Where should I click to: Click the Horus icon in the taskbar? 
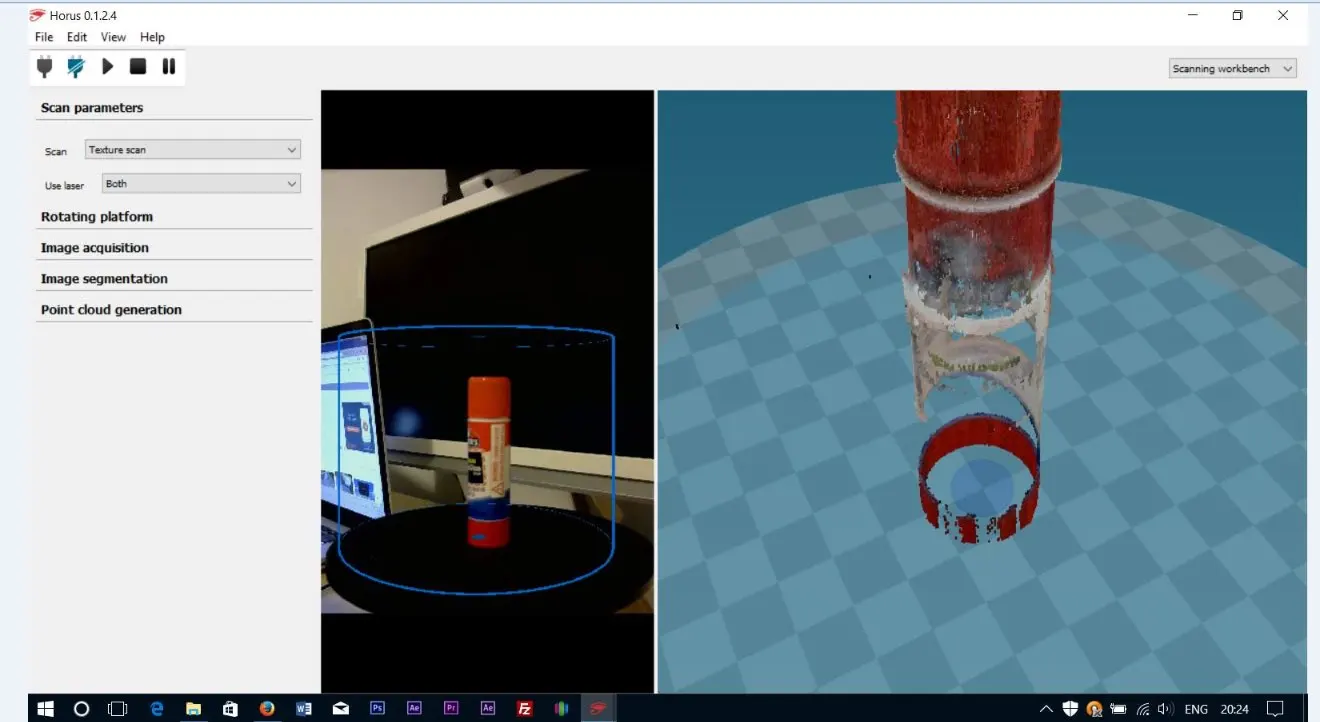click(598, 709)
